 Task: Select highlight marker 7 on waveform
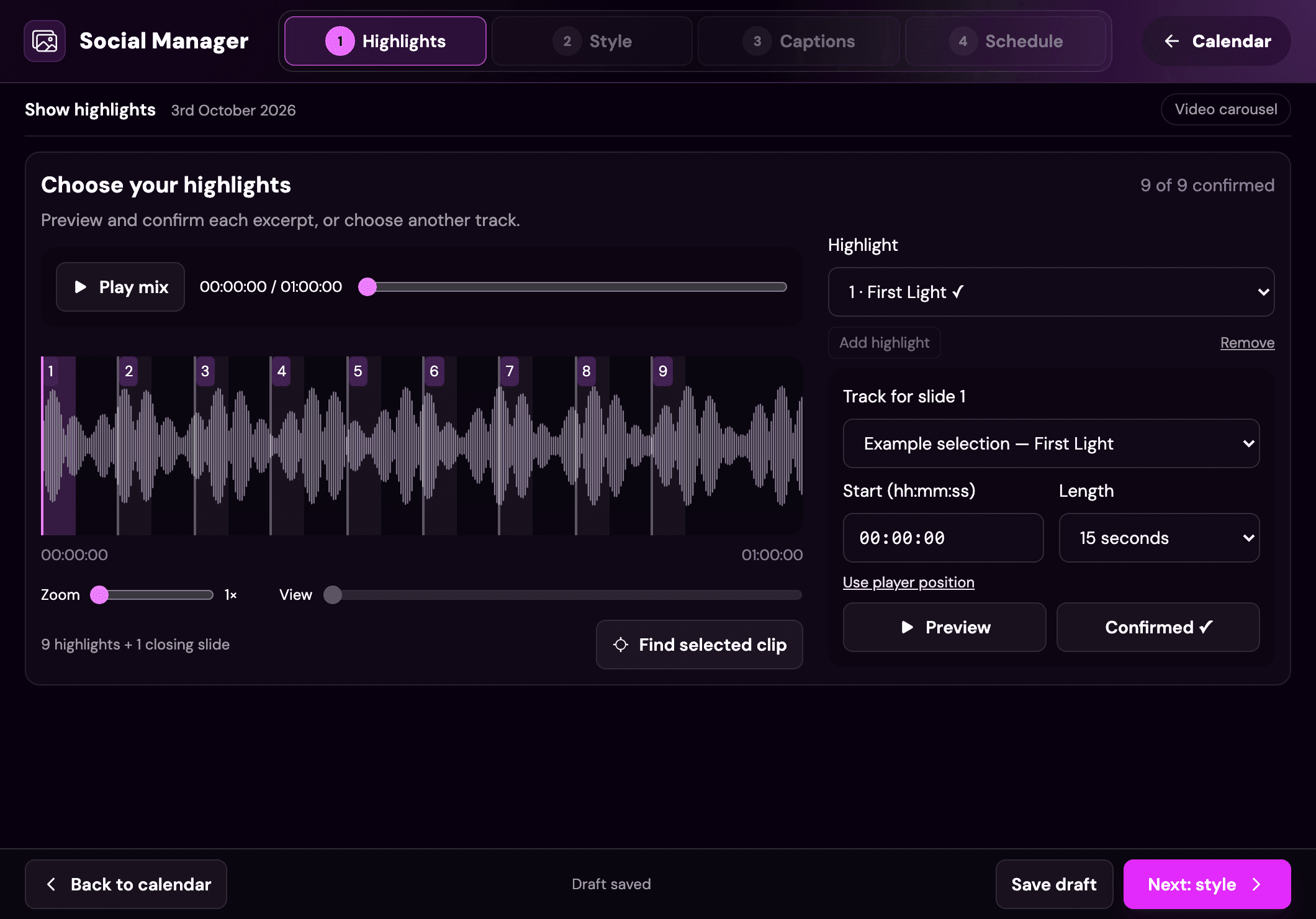point(510,371)
